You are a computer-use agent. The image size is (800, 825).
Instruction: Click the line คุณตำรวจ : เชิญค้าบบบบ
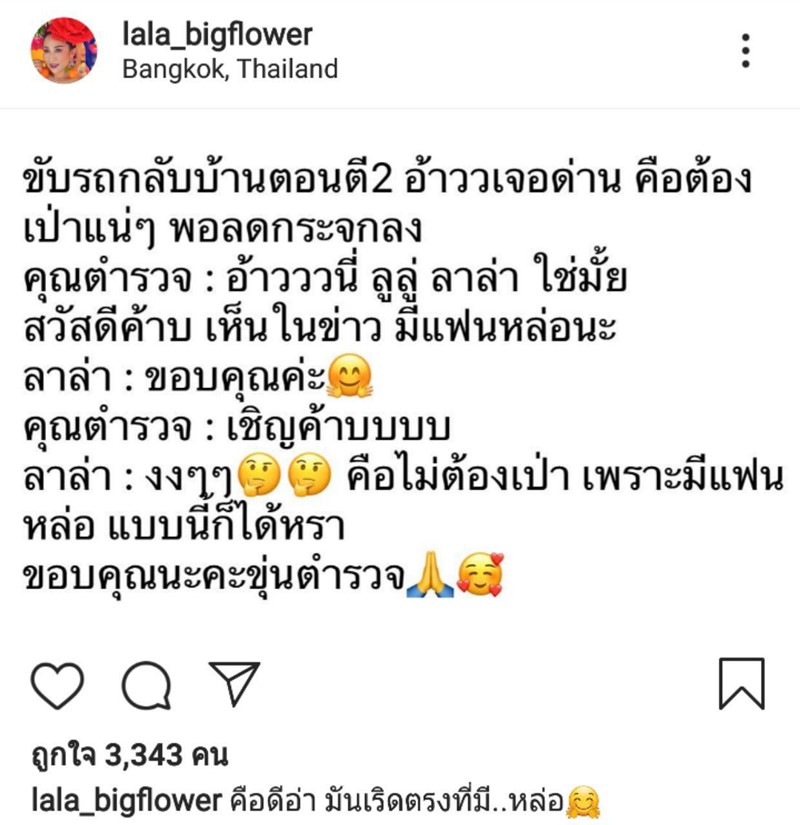click(237, 426)
